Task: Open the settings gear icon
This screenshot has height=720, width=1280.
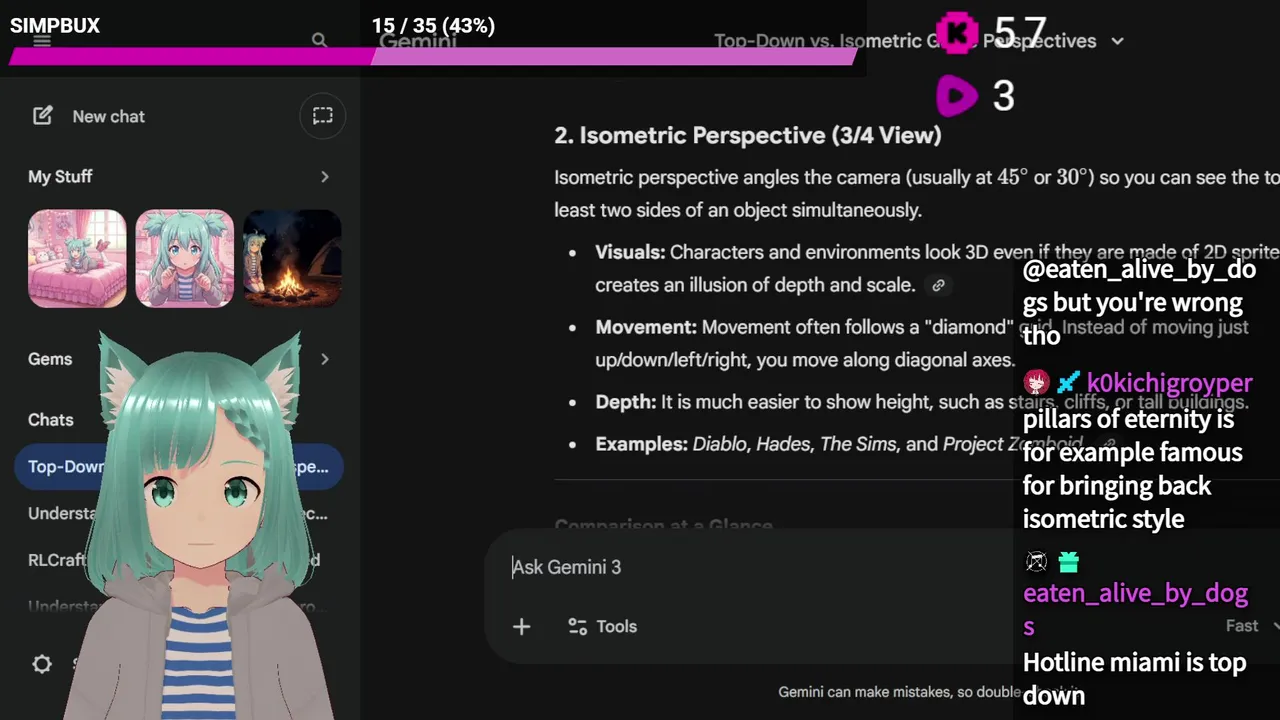Action: 42,664
